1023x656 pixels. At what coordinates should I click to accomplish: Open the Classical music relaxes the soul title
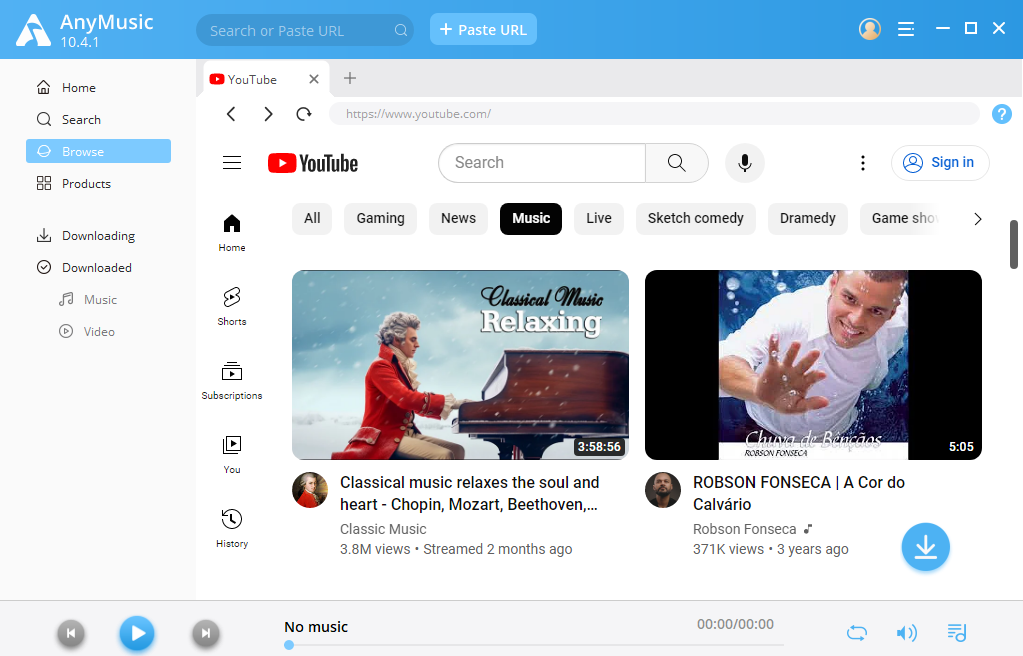click(470, 493)
